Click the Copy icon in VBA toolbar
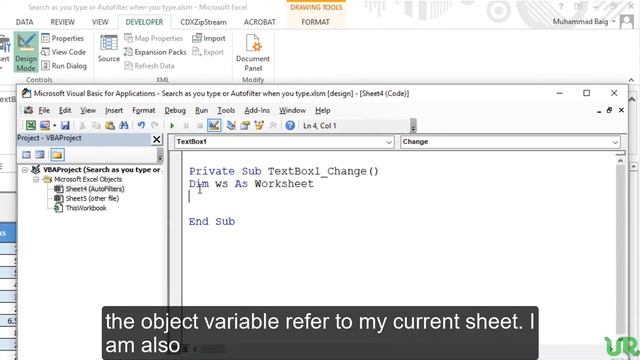This screenshot has width=640, height=360. [x=96, y=125]
